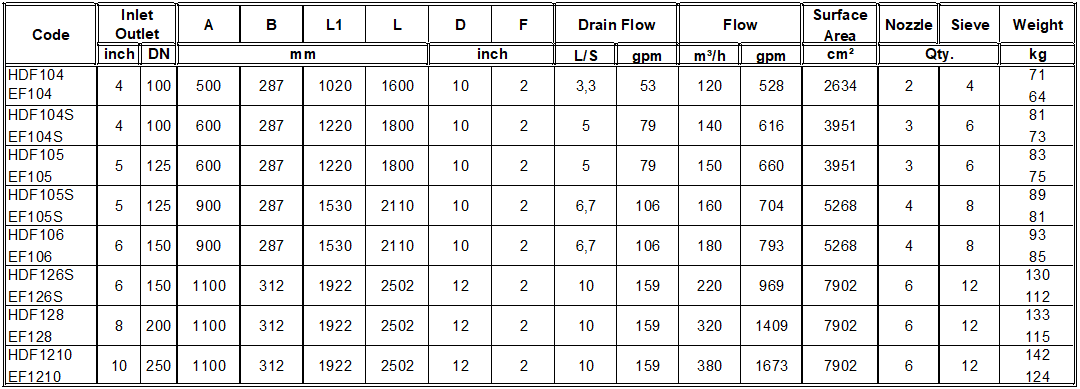Click the Inlet Outlet header cell
The image size is (1080, 389).
tap(136, 24)
